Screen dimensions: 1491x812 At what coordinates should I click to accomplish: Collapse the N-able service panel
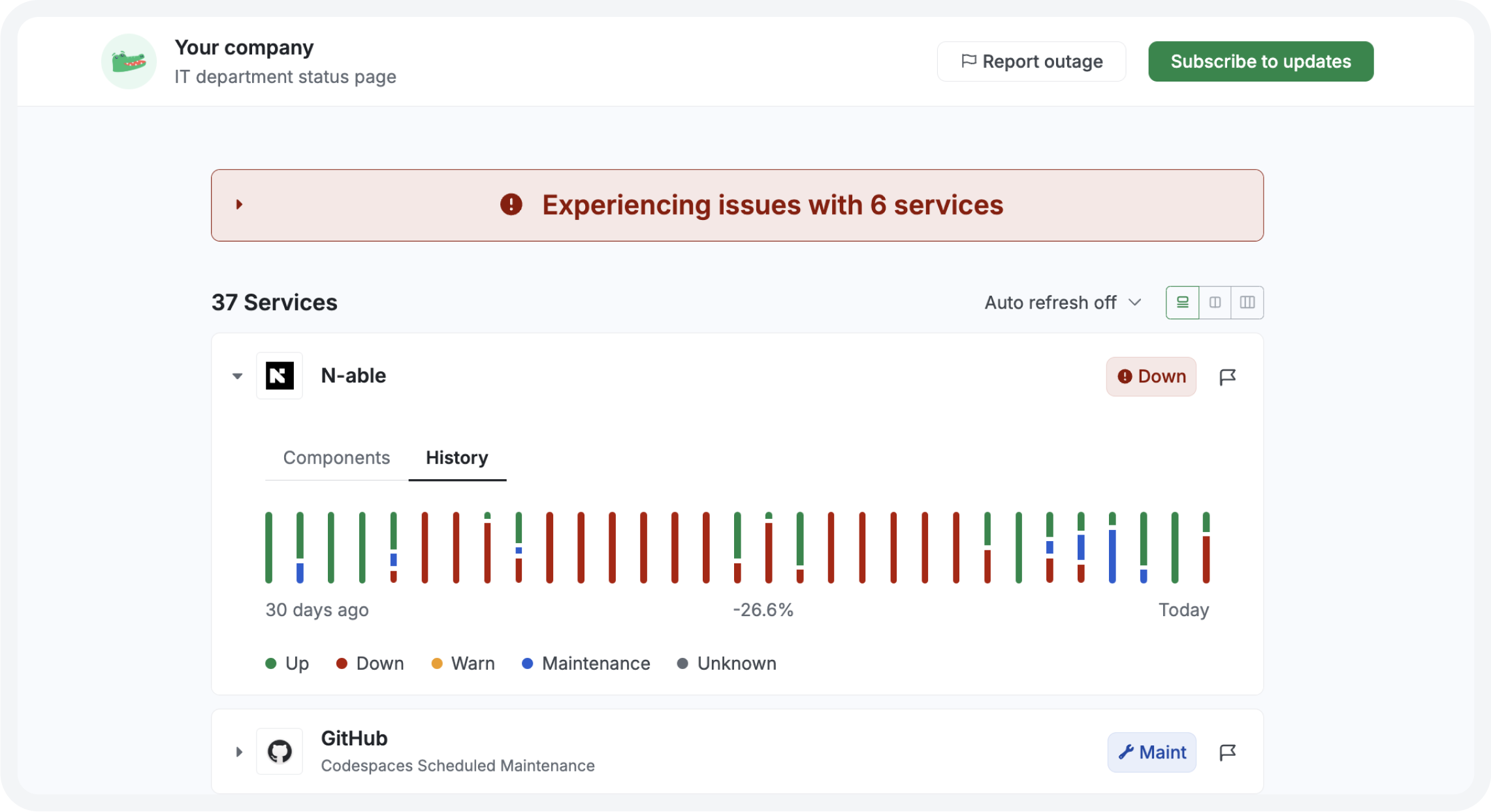tap(236, 376)
